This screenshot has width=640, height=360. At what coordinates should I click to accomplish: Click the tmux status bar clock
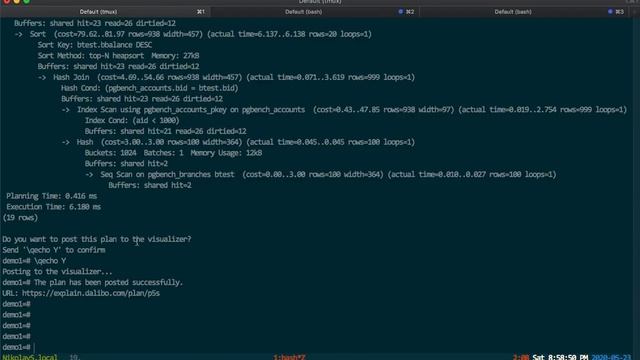(560, 357)
